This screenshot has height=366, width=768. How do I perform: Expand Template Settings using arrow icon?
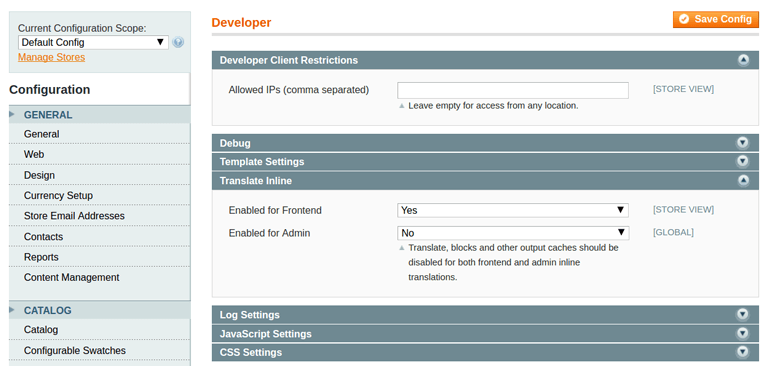[743, 161]
